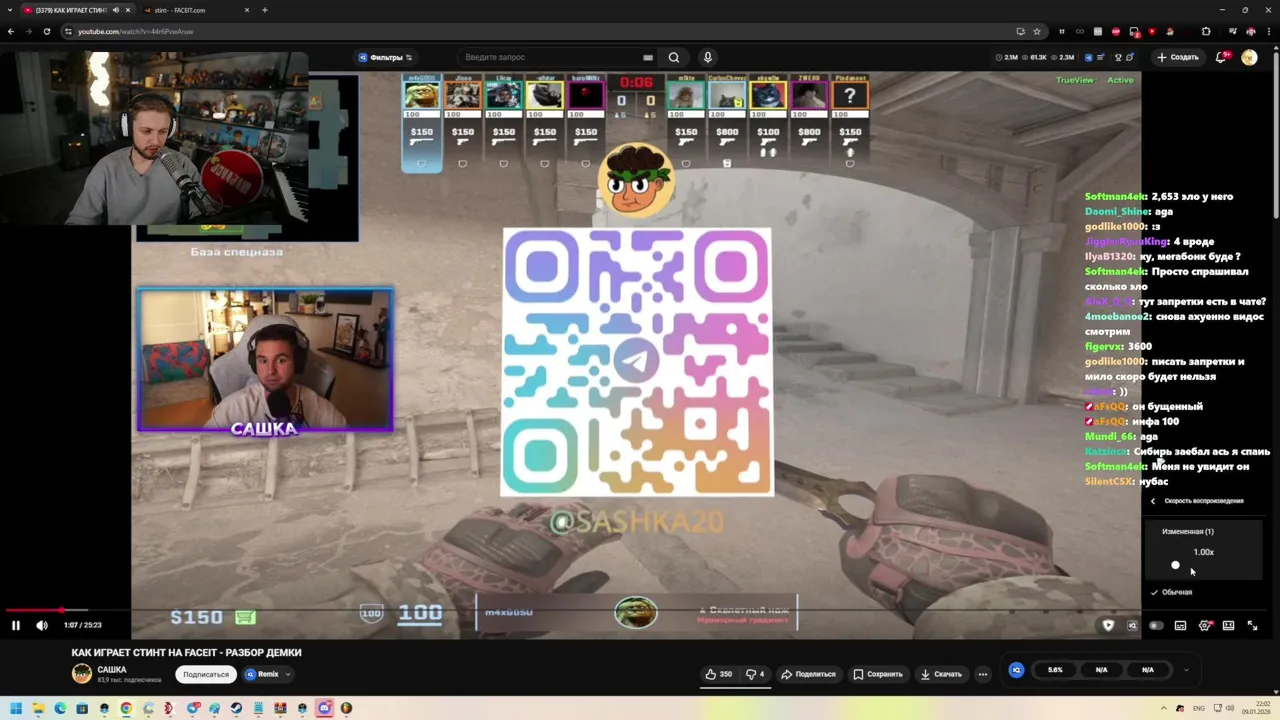This screenshot has height=720, width=1280.
Task: Open browser media control icon
Action: pos(1234,31)
